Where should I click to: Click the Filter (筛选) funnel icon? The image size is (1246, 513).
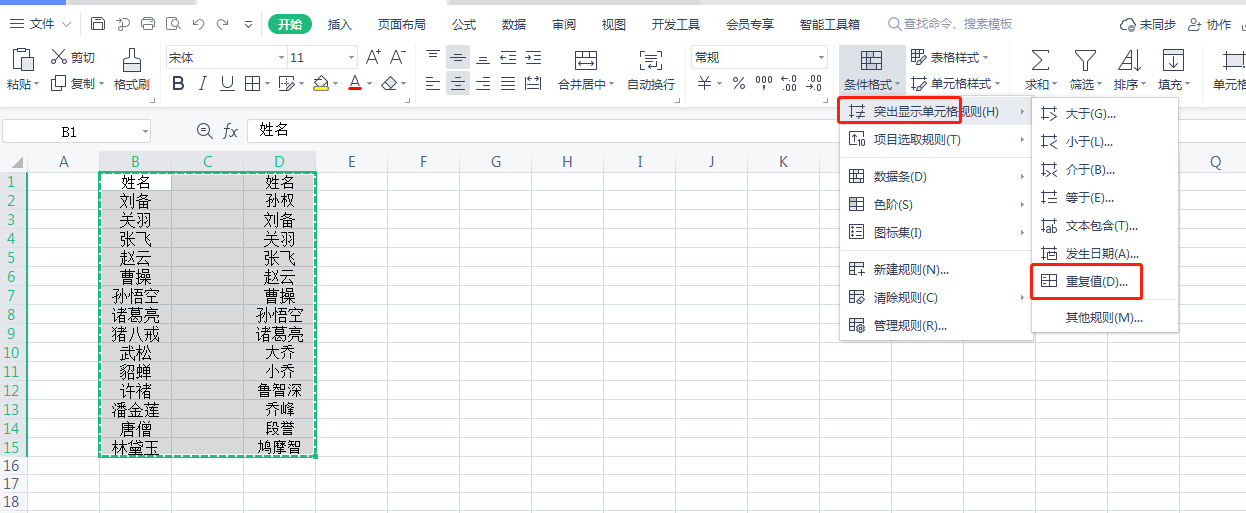(1084, 61)
